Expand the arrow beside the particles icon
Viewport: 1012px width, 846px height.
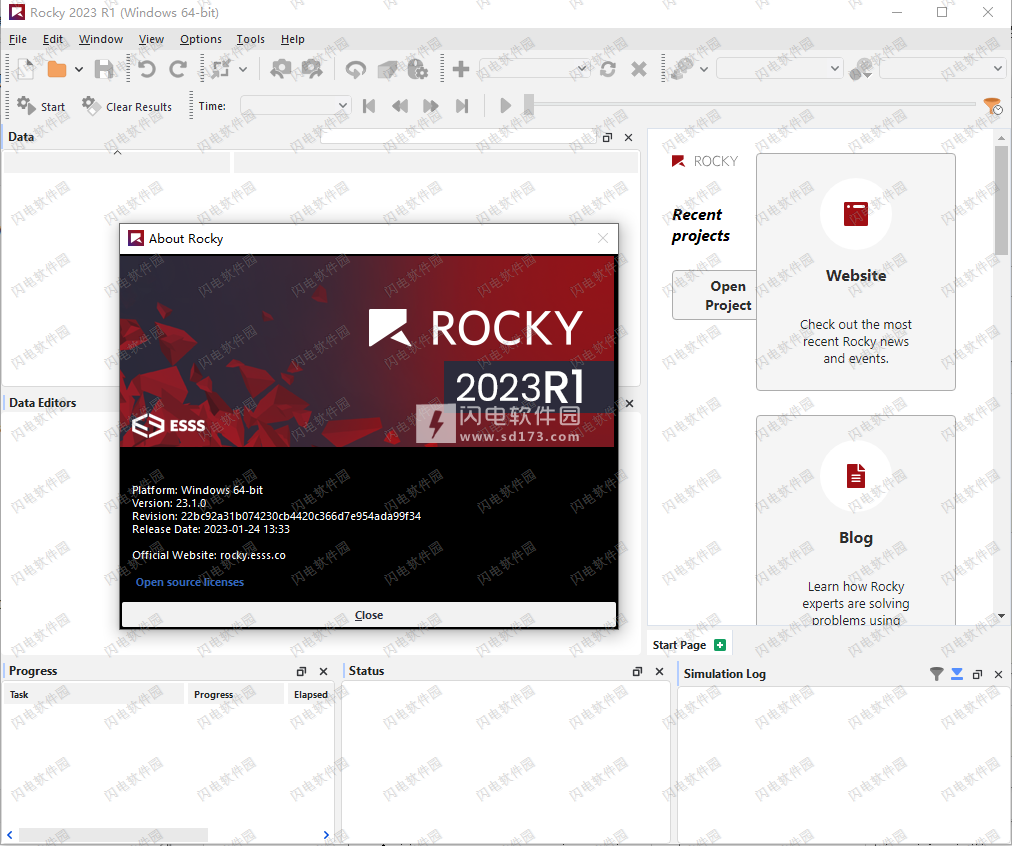[704, 69]
